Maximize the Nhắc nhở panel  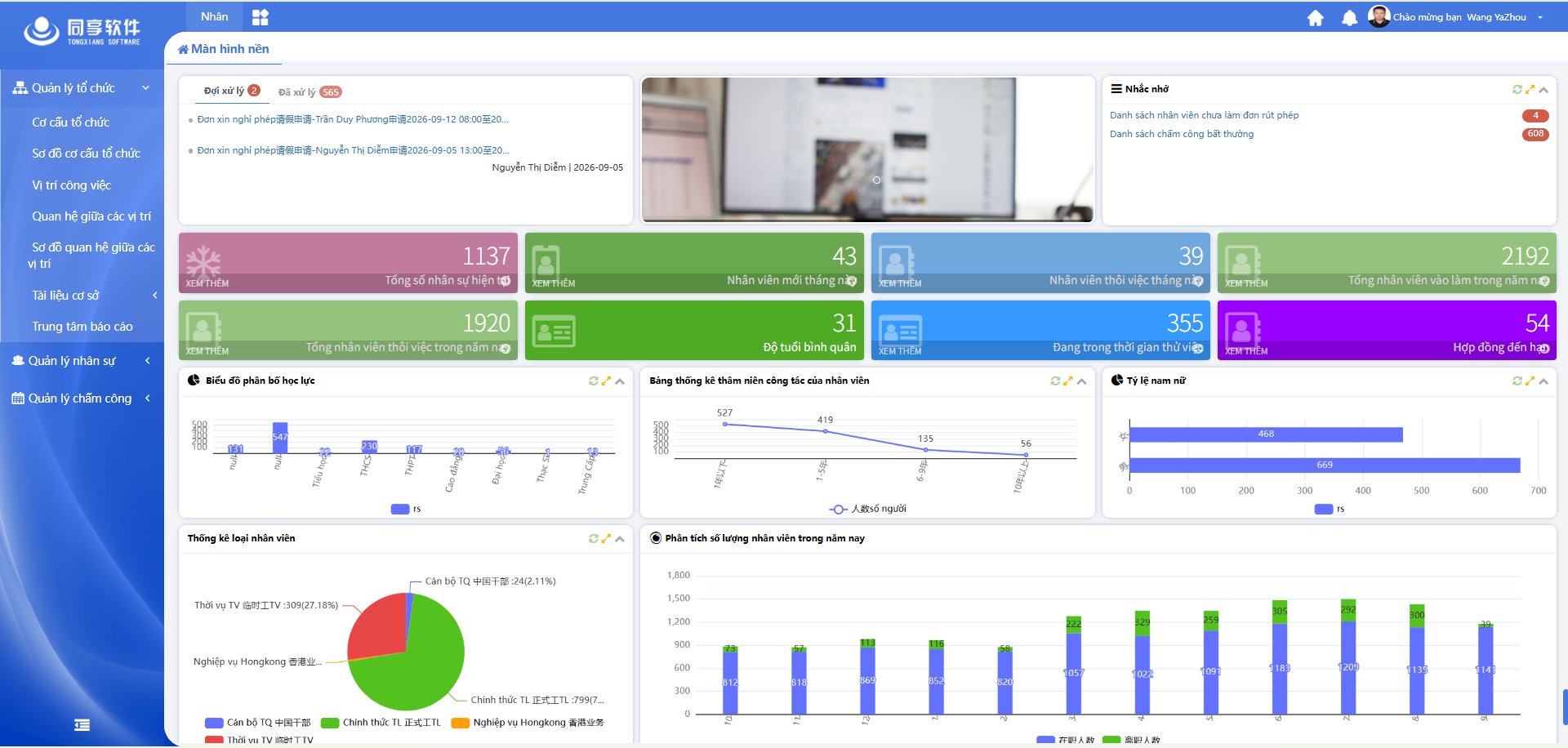(1530, 90)
